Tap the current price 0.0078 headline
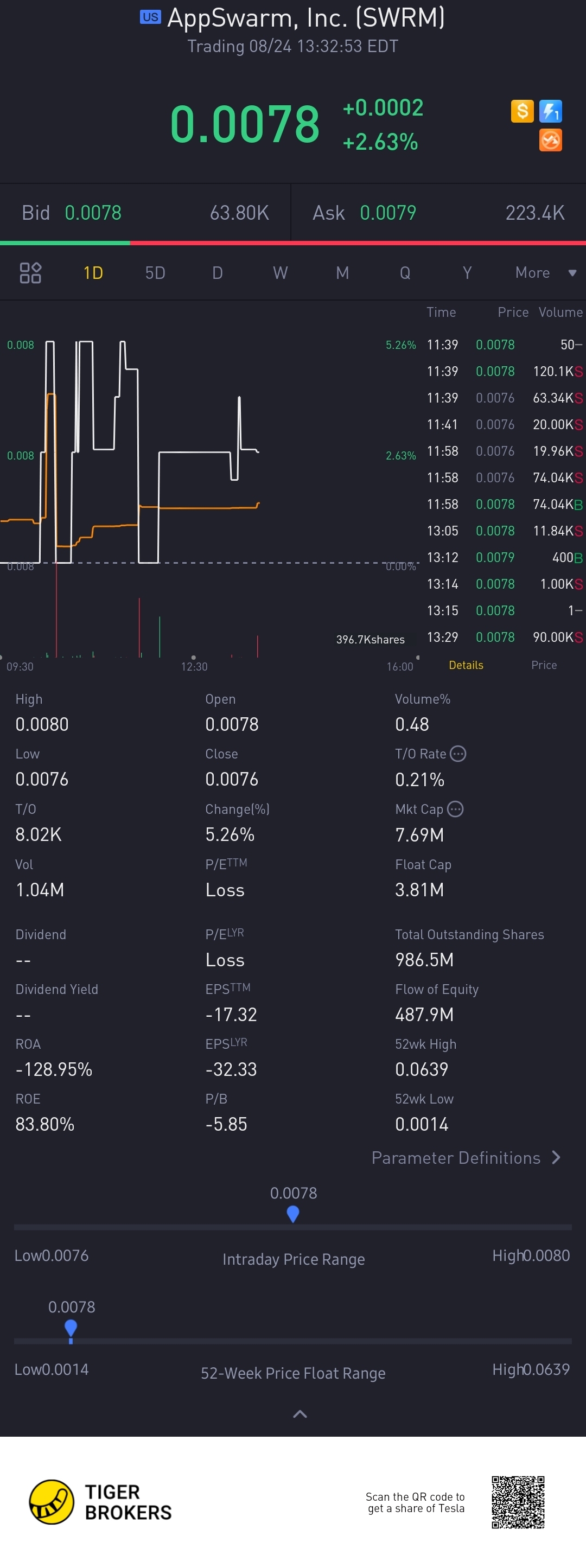The height and width of the screenshot is (1568, 586). 245,124
